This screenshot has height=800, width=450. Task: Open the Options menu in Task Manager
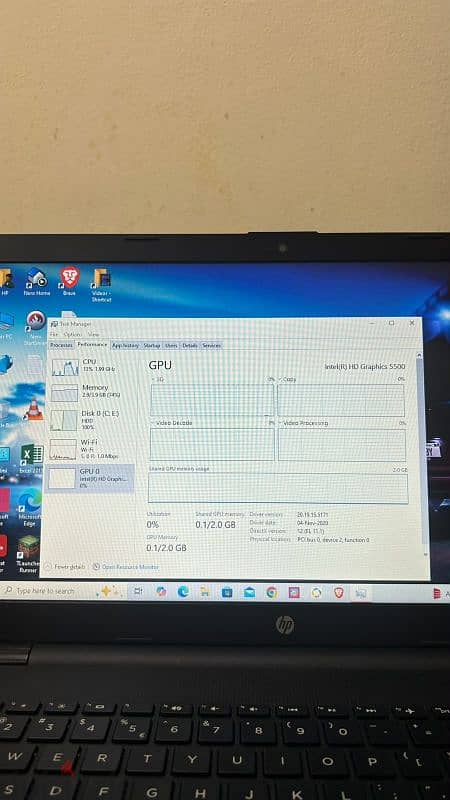tap(72, 334)
